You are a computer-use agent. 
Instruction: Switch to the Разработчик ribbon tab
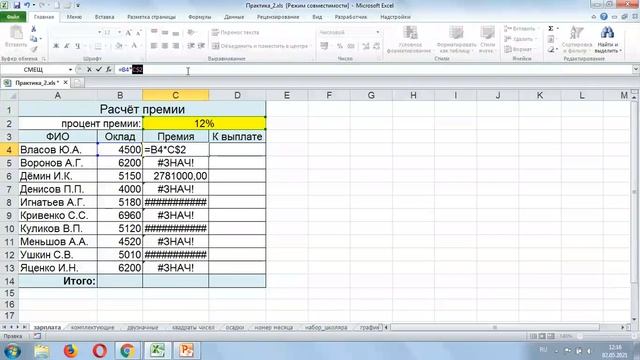(351, 17)
